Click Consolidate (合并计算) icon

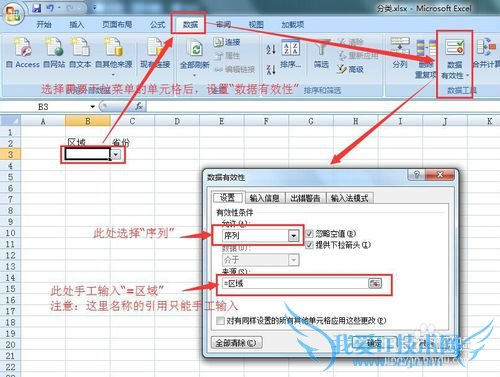pyautogui.click(x=487, y=53)
